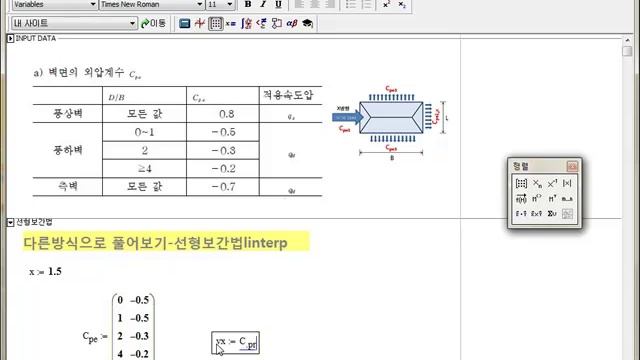
Task: Insert the matrix column M<> operator
Action: click(x=537, y=199)
